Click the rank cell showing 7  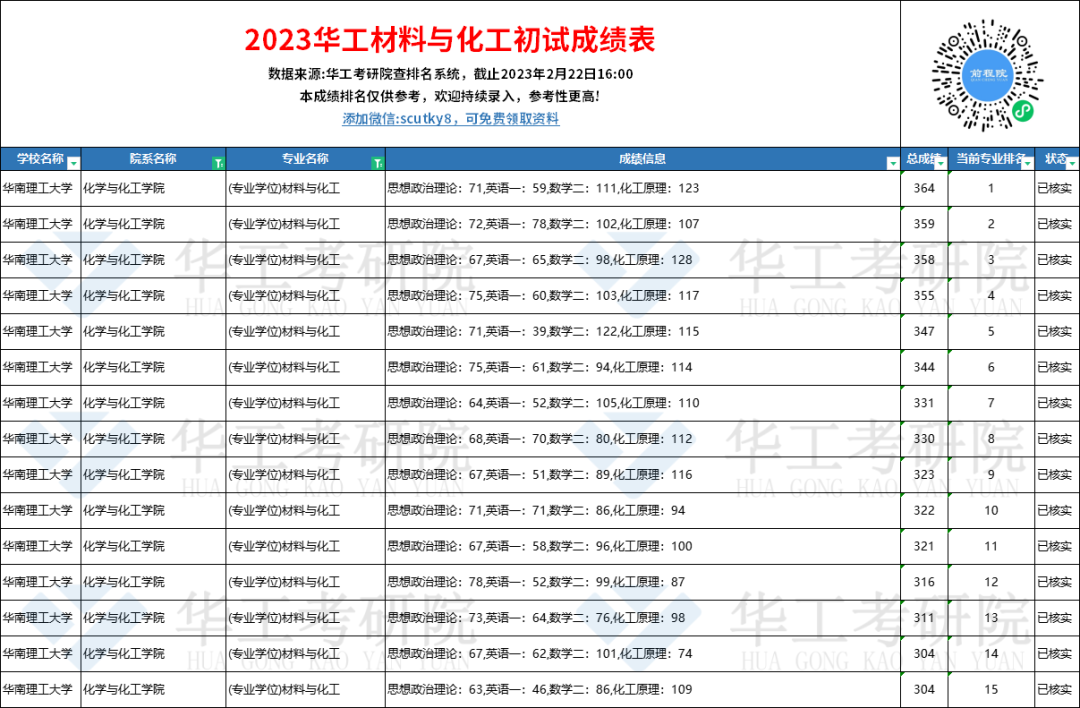pos(991,403)
